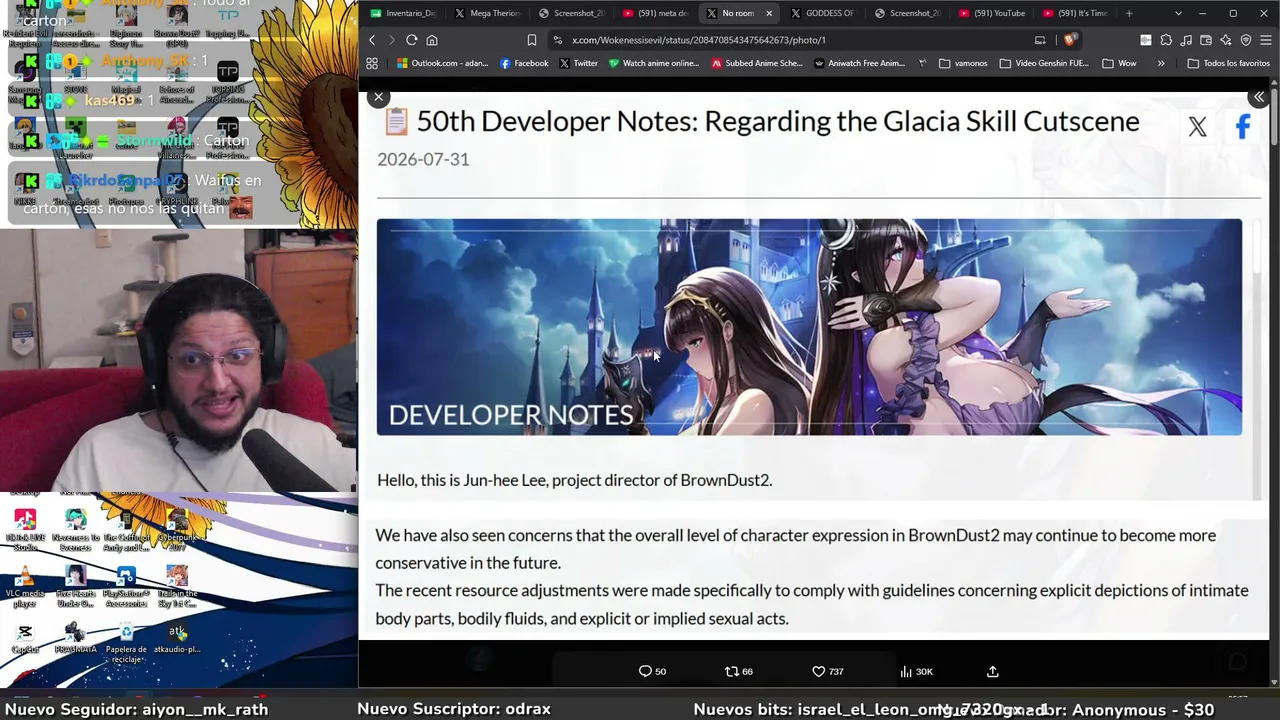Repost the tweet with 66 reposts

[x=739, y=672]
